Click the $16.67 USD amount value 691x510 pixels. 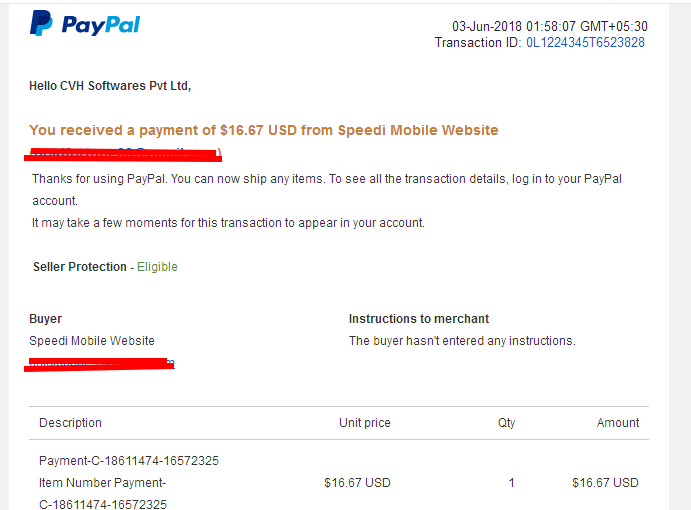coord(605,483)
